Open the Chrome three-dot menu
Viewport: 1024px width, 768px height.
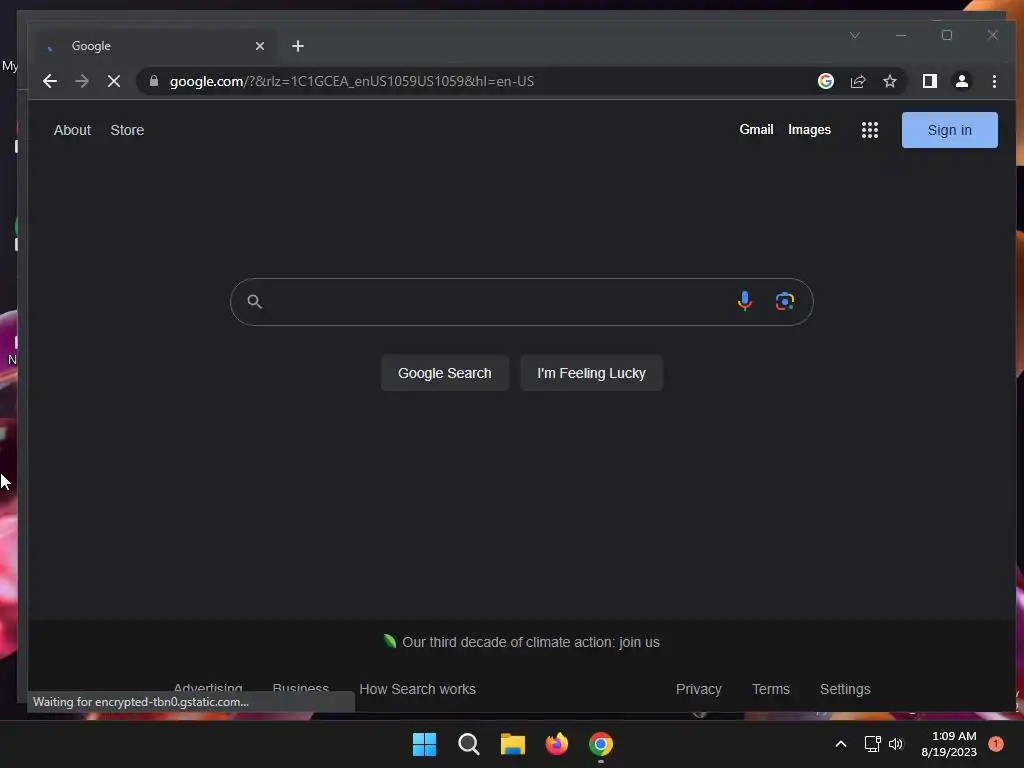coord(994,81)
